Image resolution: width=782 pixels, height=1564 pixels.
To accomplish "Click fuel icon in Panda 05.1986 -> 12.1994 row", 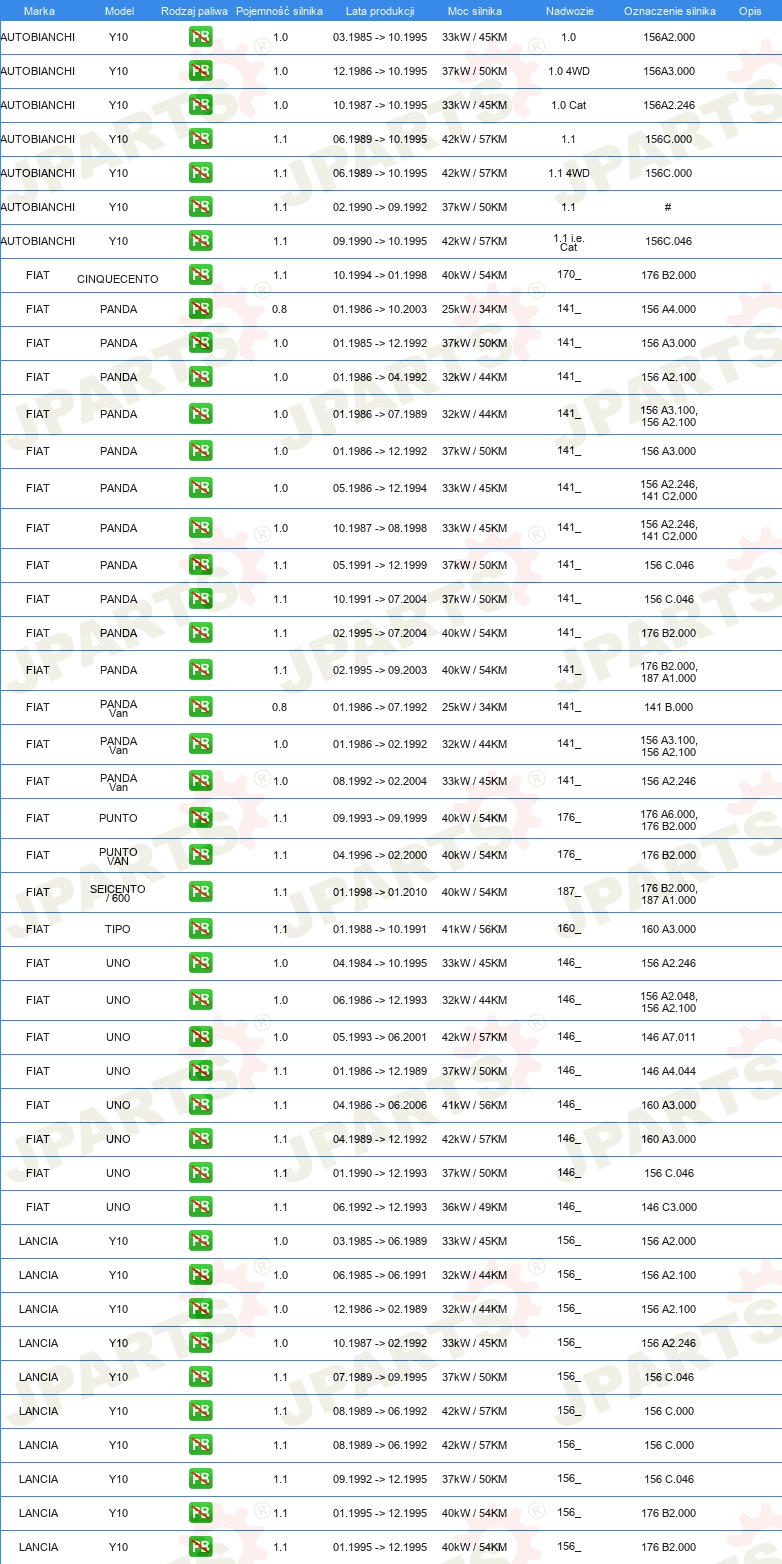I will coord(200,488).
